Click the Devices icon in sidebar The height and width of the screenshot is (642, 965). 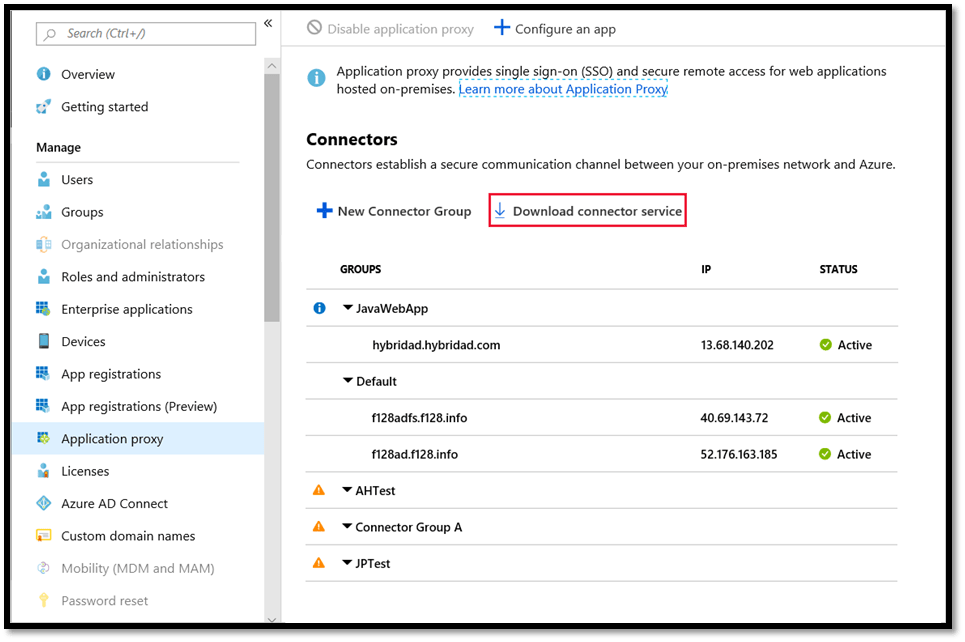(44, 341)
